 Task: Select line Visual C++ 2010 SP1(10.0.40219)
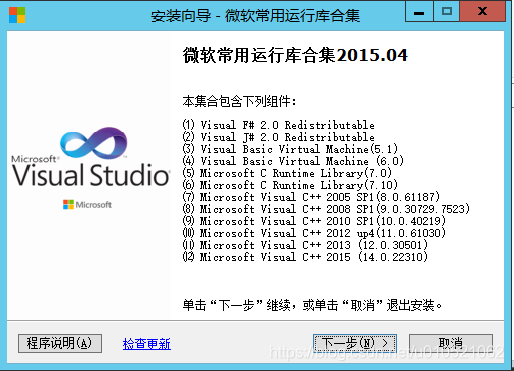314,221
